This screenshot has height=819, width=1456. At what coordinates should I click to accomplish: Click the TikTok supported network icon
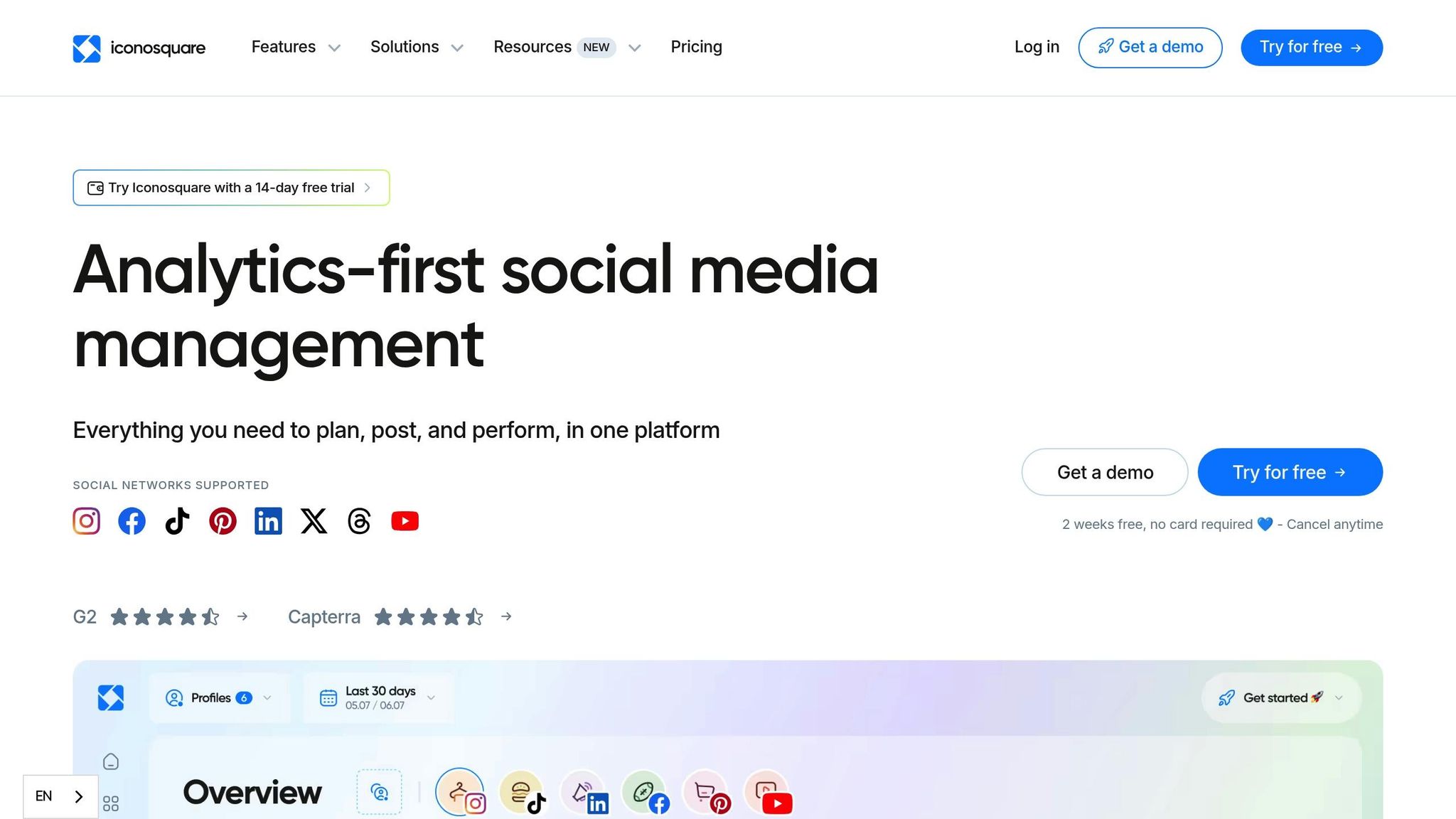click(177, 521)
